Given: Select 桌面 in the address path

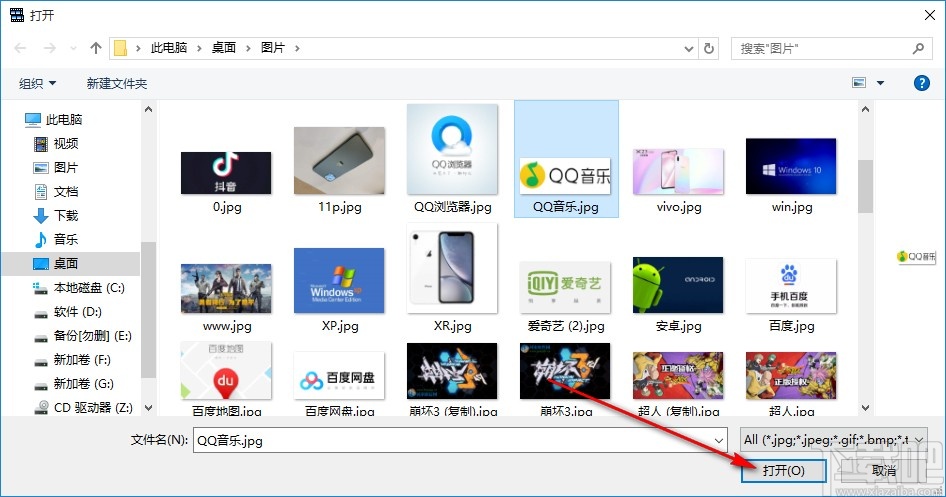Looking at the screenshot, I should click(224, 48).
